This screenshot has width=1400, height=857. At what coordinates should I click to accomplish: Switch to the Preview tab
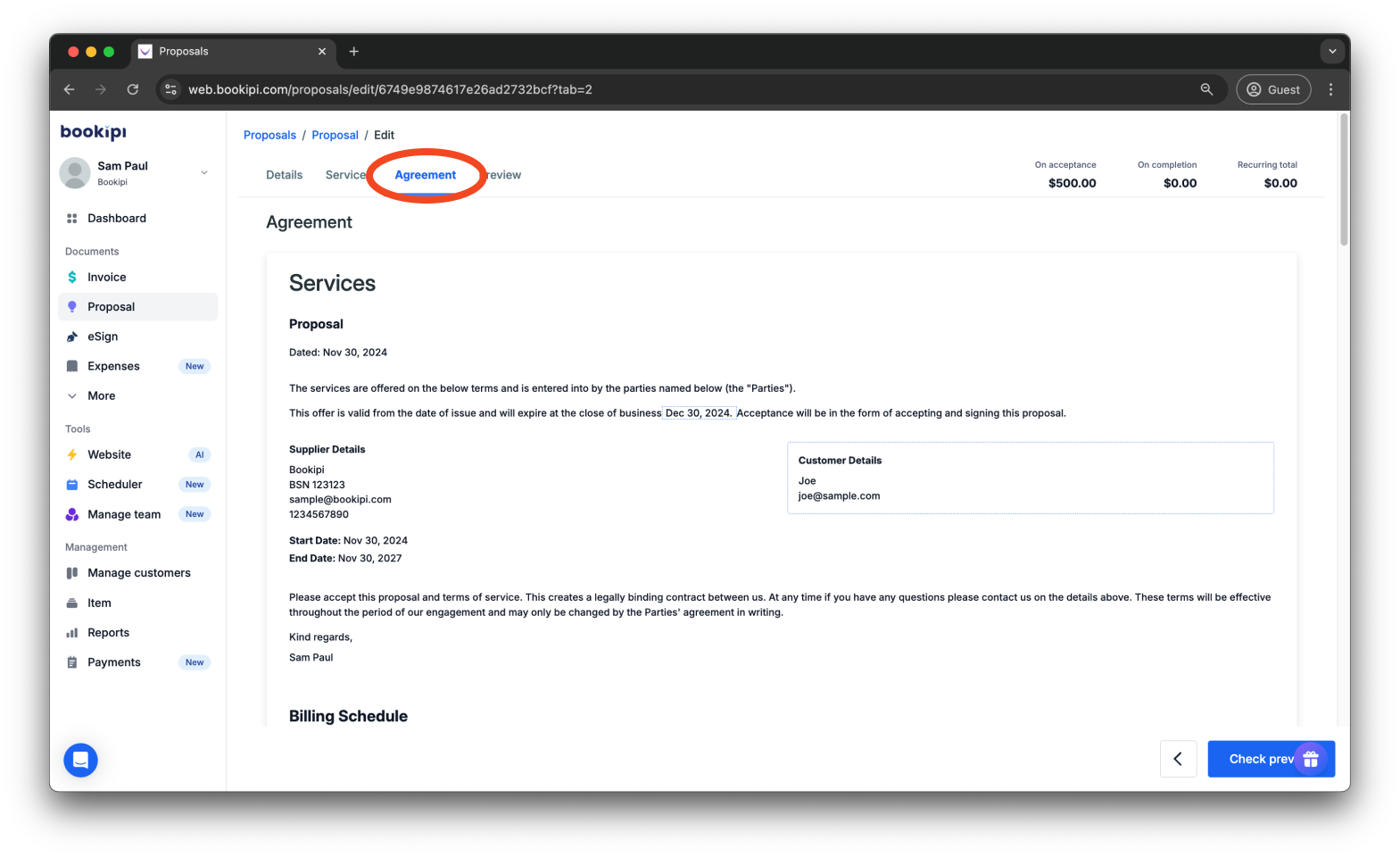[x=503, y=175]
